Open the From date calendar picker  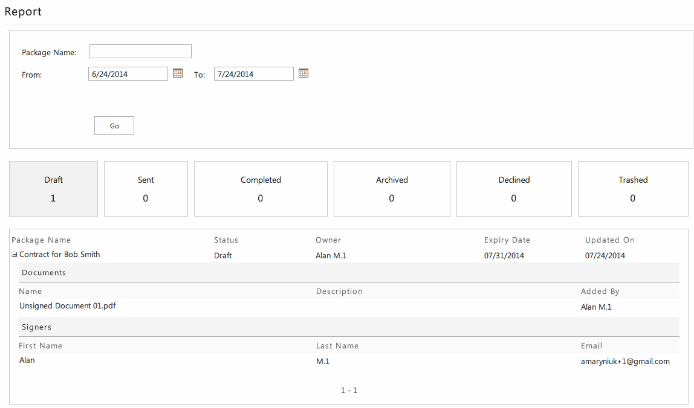click(178, 73)
